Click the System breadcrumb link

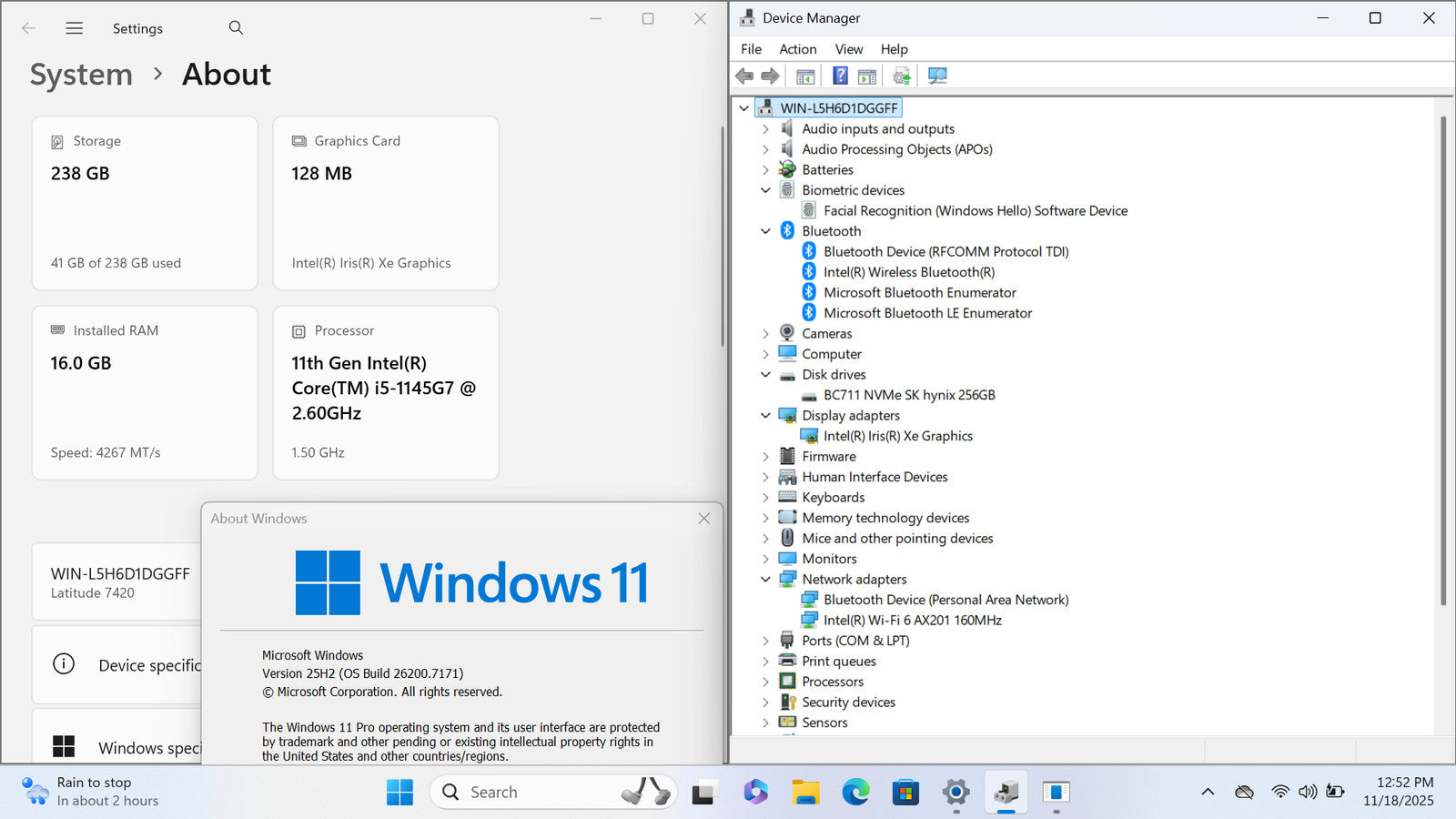[x=81, y=75]
